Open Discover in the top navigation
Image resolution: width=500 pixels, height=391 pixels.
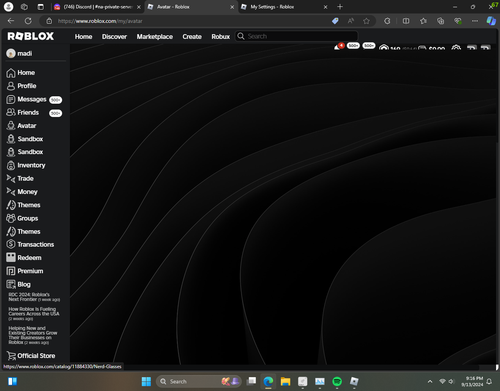[x=114, y=37]
